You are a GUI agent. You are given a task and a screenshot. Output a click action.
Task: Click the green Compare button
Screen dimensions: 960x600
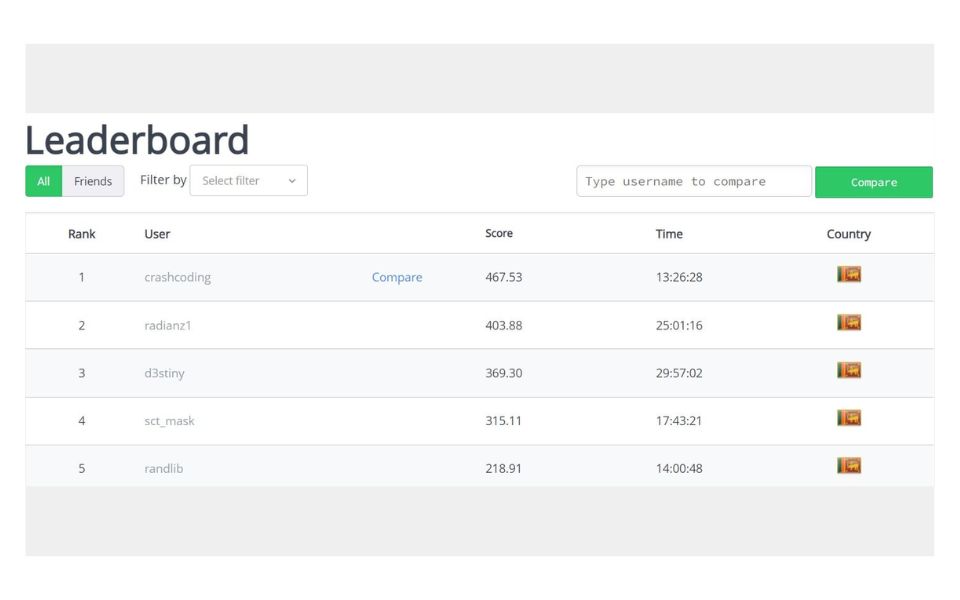coord(873,181)
